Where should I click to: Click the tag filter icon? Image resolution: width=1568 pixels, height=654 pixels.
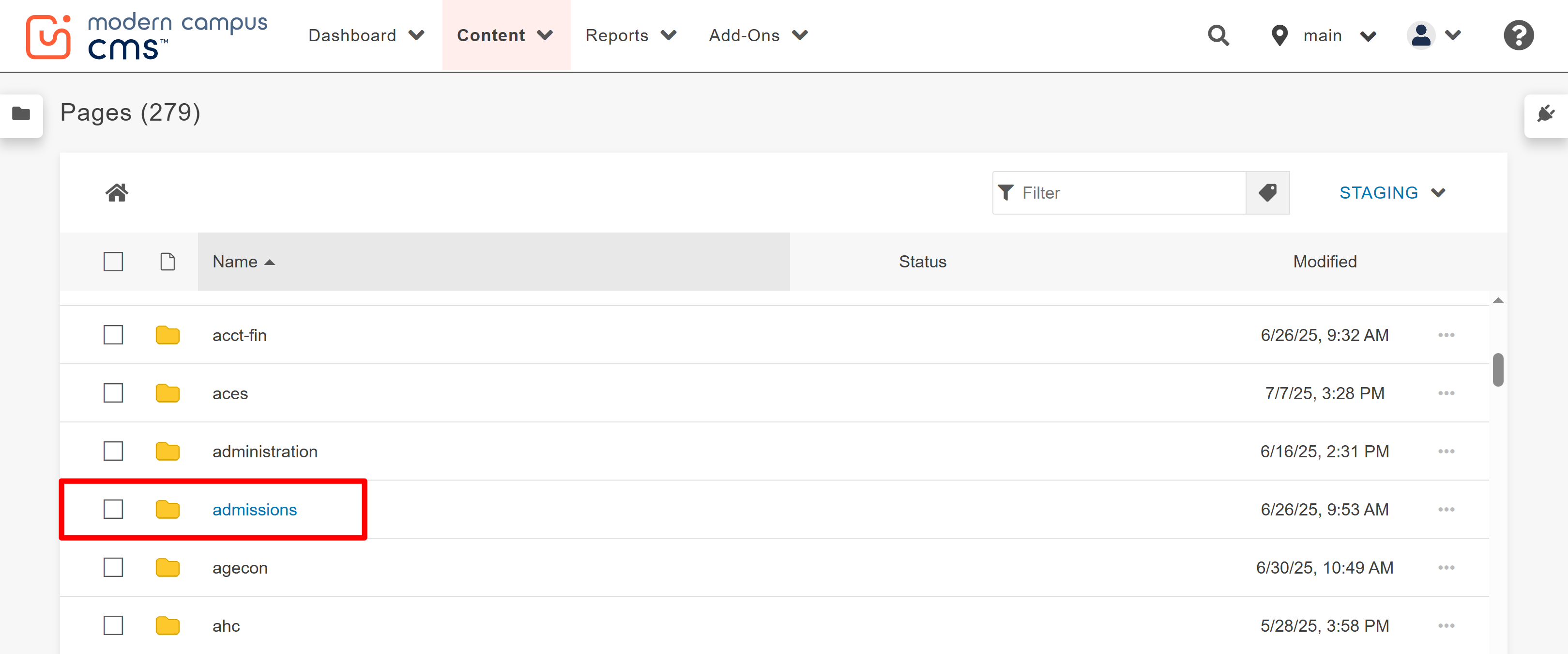1267,192
